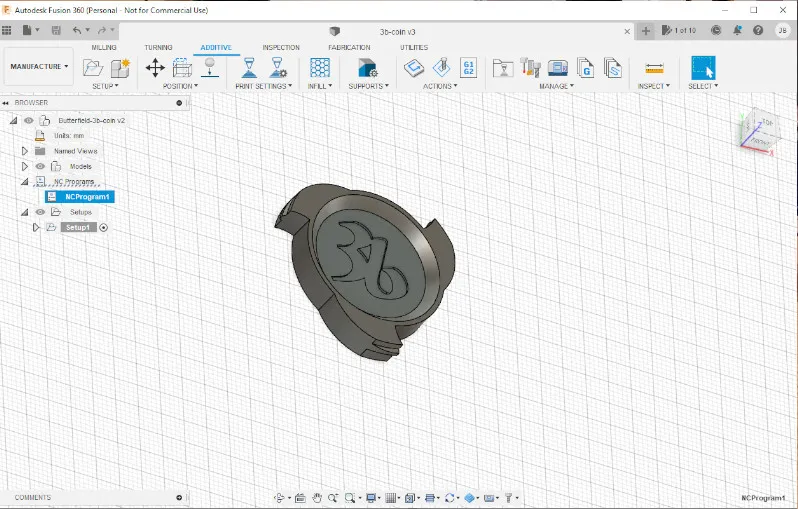
Task: Collapse the browser panel arrows
Action: [x=6, y=103]
